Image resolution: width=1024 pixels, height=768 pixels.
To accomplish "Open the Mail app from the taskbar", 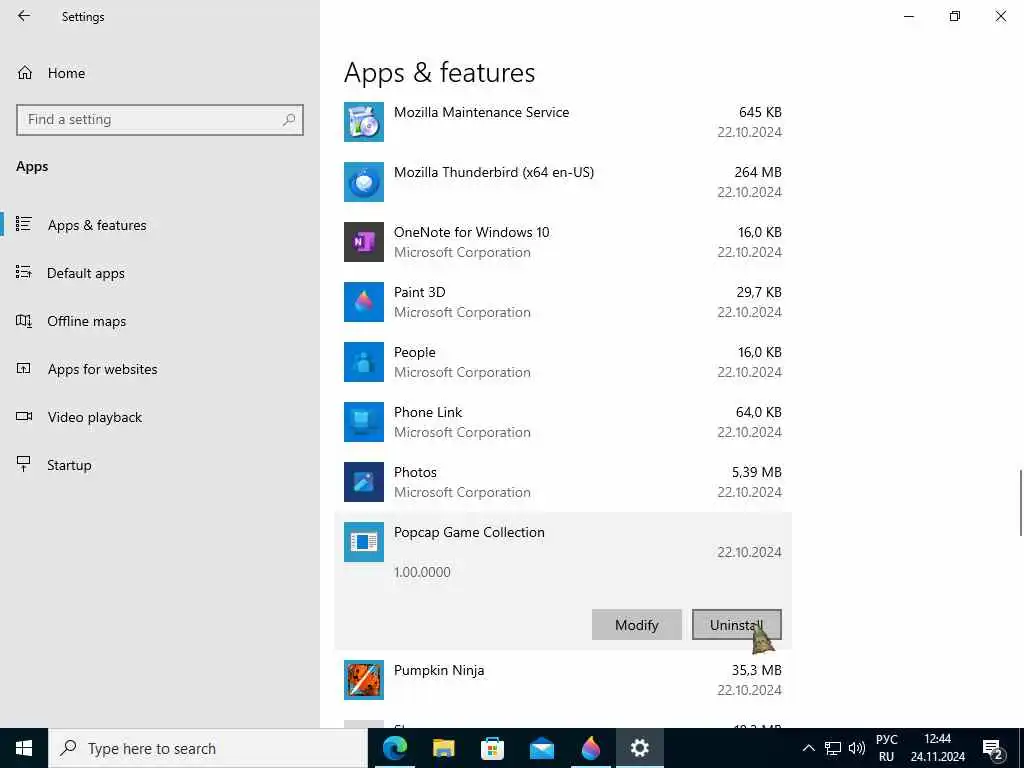I will [x=541, y=748].
